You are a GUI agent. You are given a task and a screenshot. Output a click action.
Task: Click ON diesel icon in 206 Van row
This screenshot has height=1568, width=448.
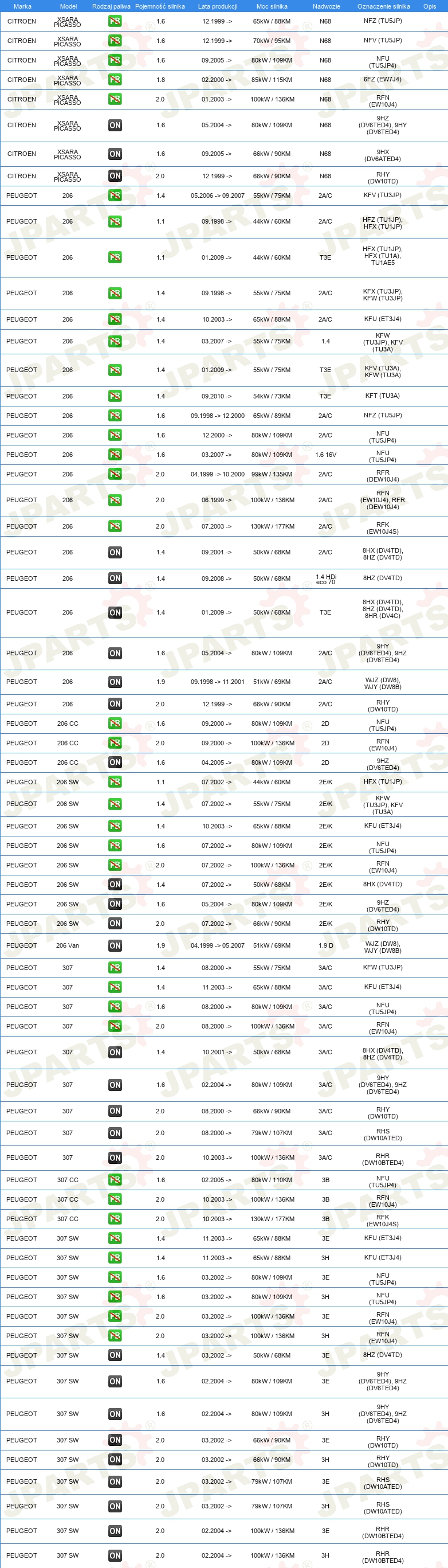point(115,946)
